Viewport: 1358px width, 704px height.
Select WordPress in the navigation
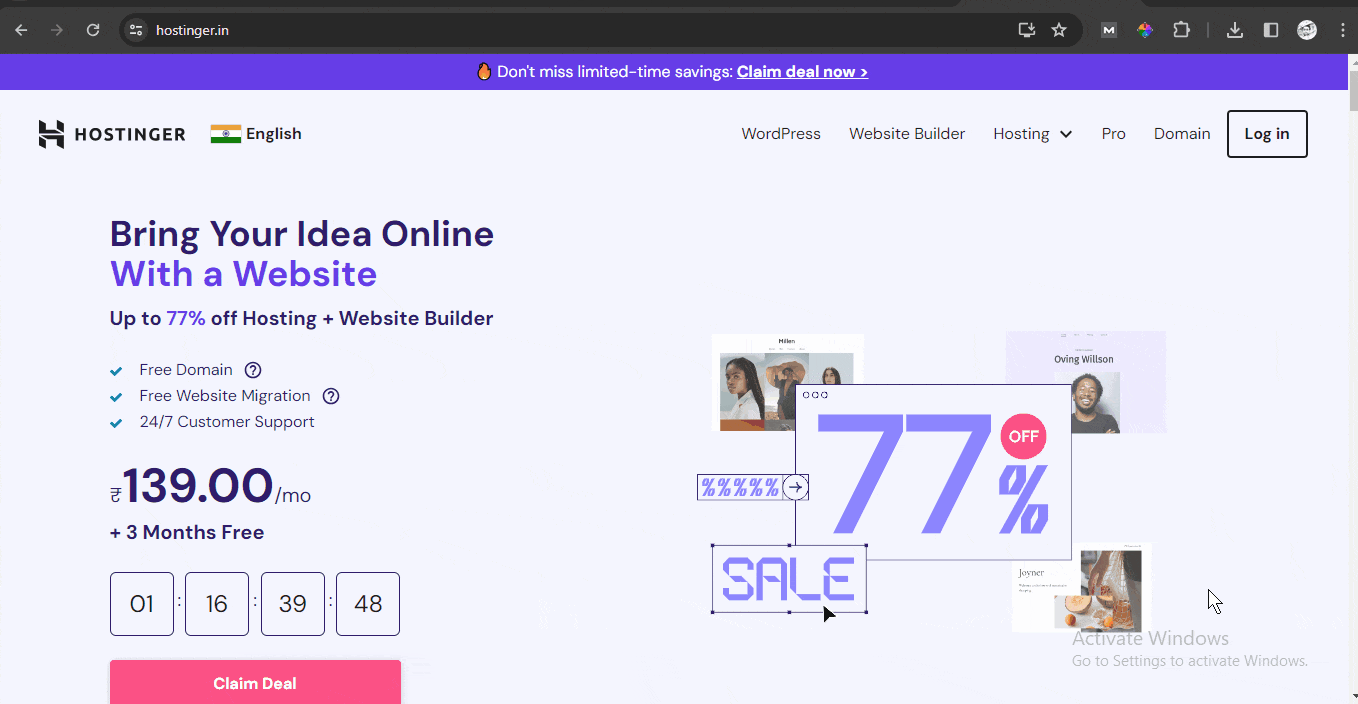pyautogui.click(x=780, y=133)
